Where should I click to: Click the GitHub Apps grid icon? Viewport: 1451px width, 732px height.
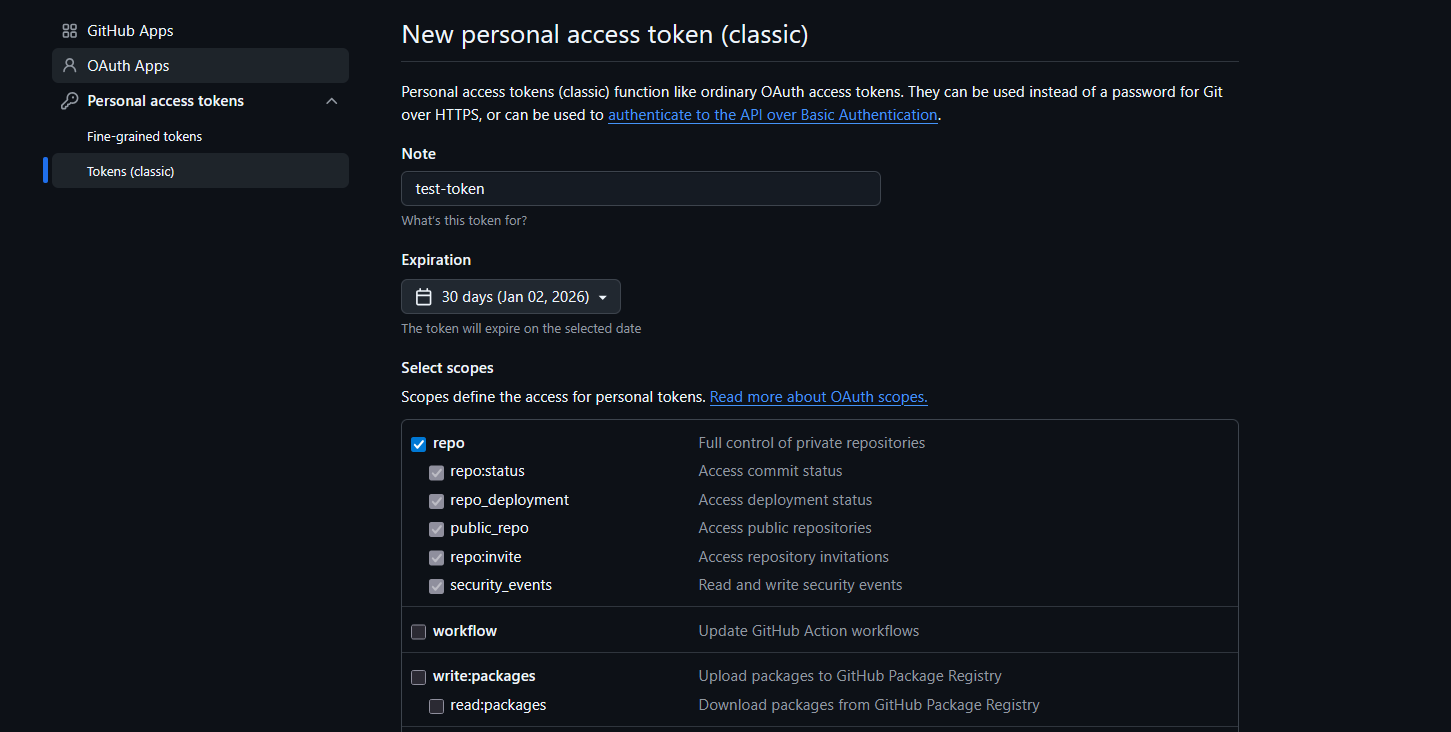tap(69, 31)
